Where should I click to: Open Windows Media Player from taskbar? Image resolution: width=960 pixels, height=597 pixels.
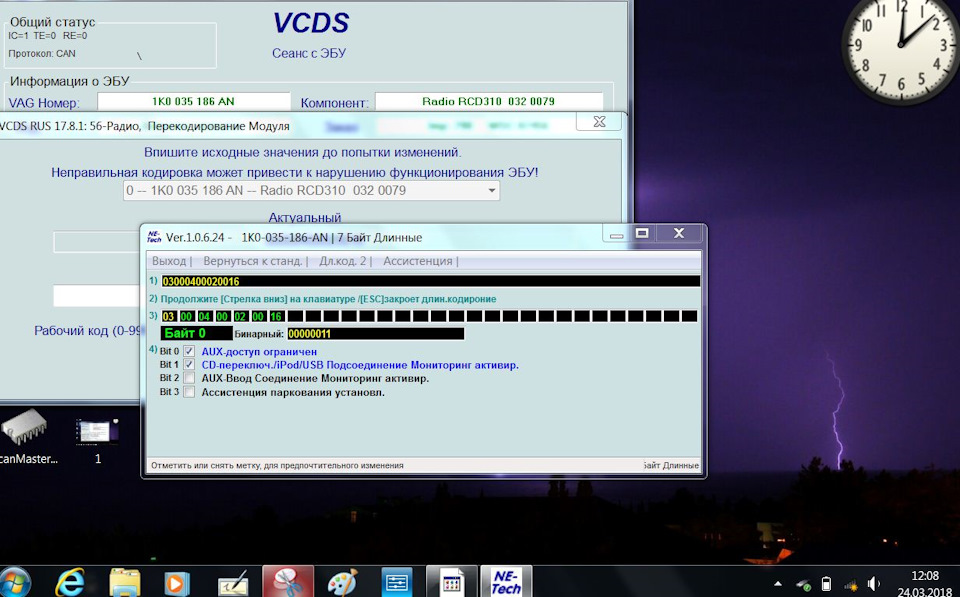177,583
